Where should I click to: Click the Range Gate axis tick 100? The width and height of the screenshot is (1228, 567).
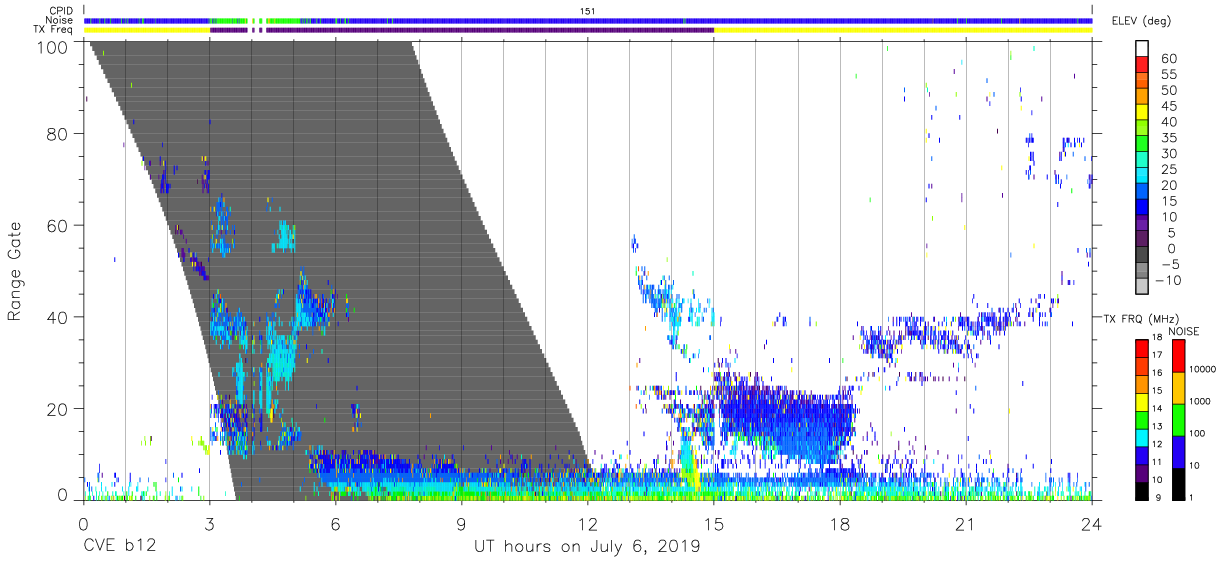[x=52, y=46]
